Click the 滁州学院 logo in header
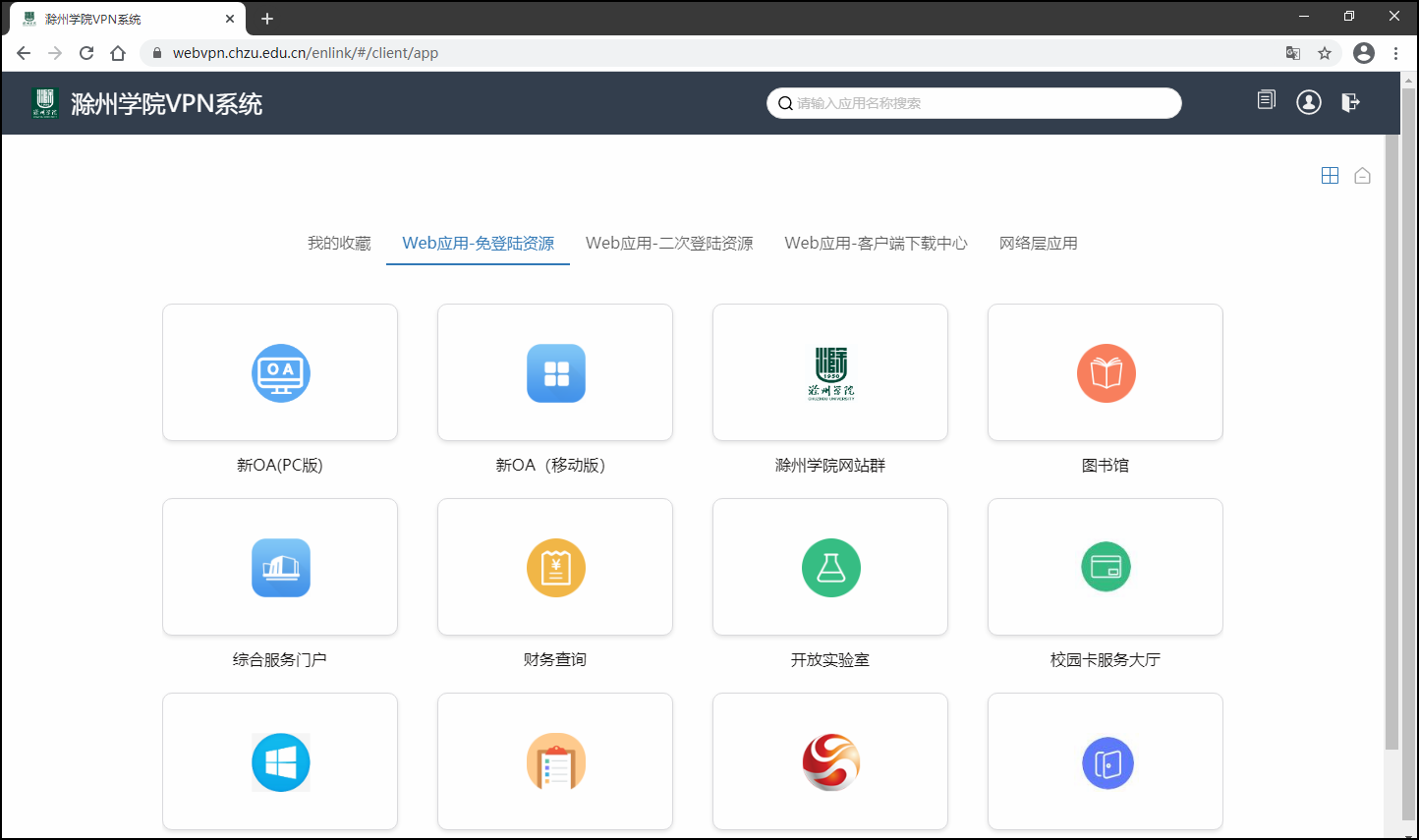This screenshot has width=1419, height=840. [44, 103]
